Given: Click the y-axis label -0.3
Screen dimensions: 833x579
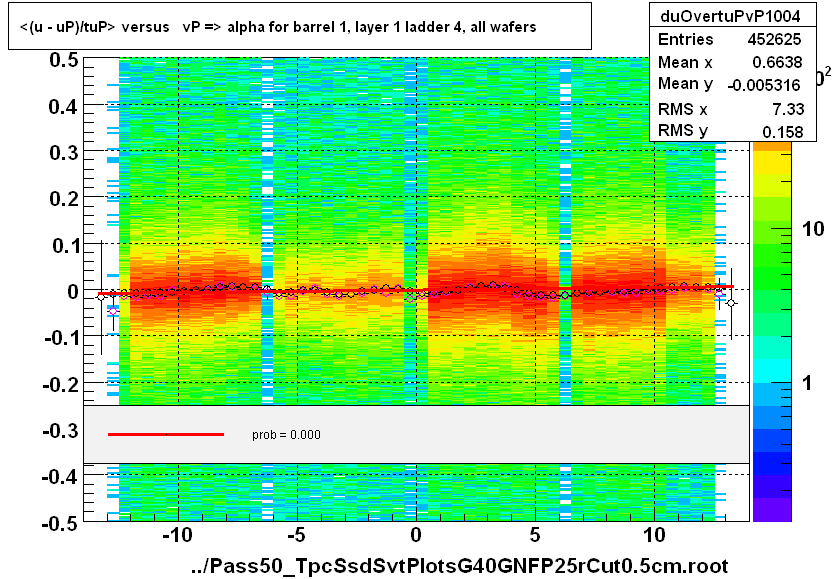Looking at the screenshot, I should 61,430.
